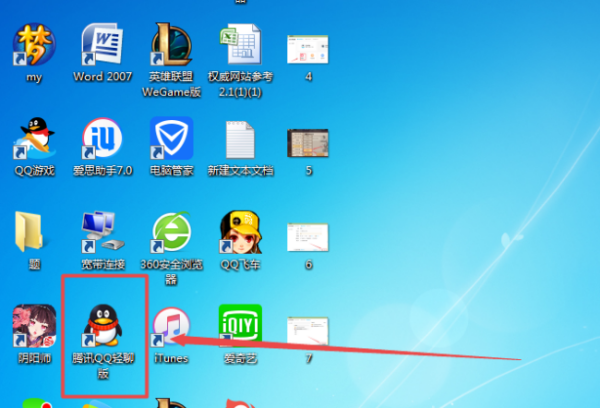
Task: Select the 权威网站参考 Excel file
Action: click(x=240, y=44)
